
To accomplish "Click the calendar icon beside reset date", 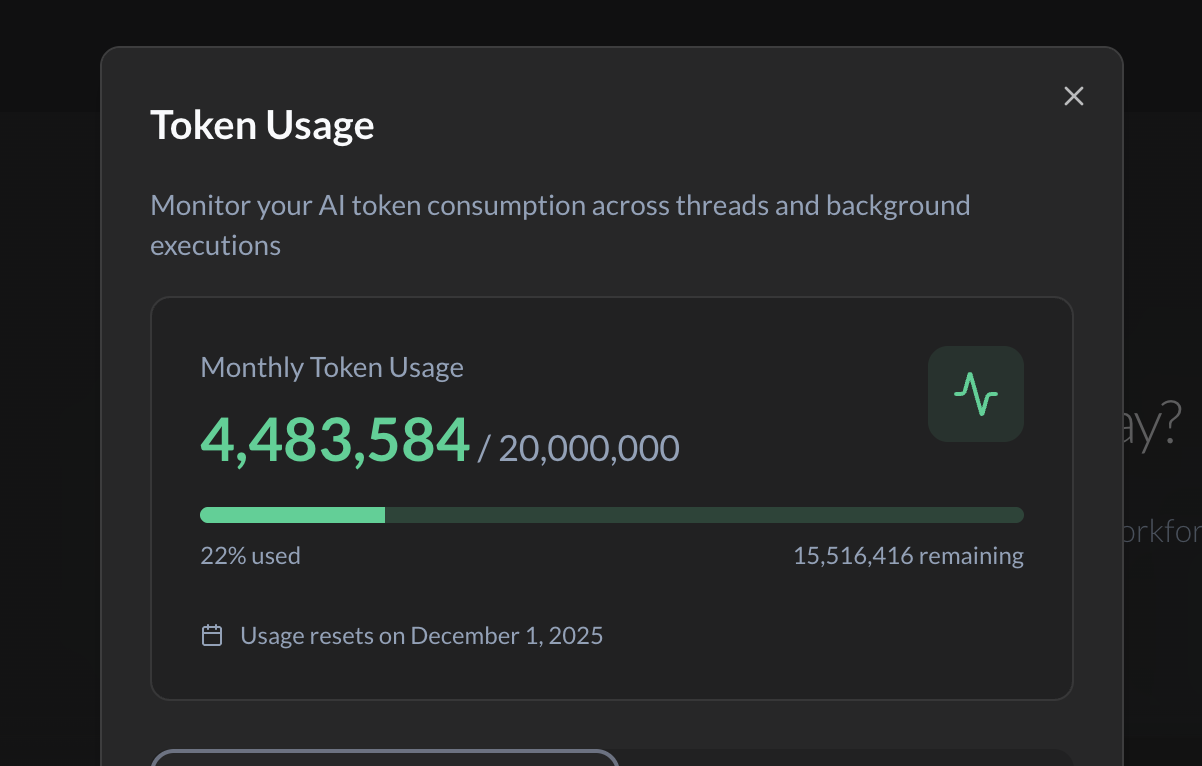I will click(212, 635).
